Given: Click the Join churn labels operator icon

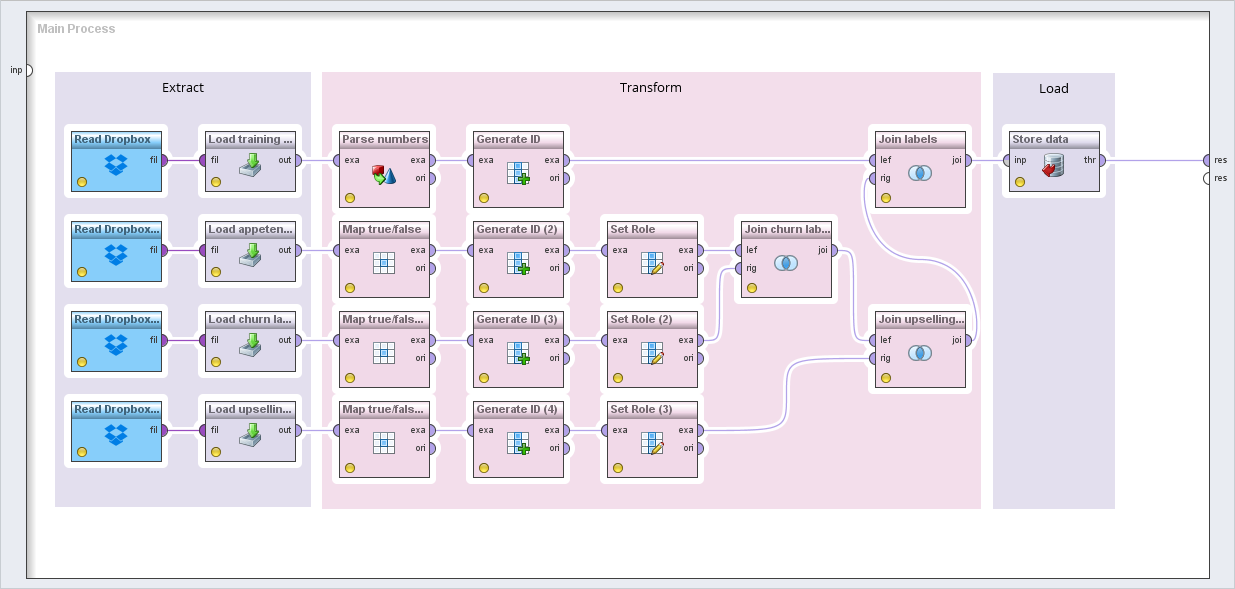Looking at the screenshot, I should (786, 263).
